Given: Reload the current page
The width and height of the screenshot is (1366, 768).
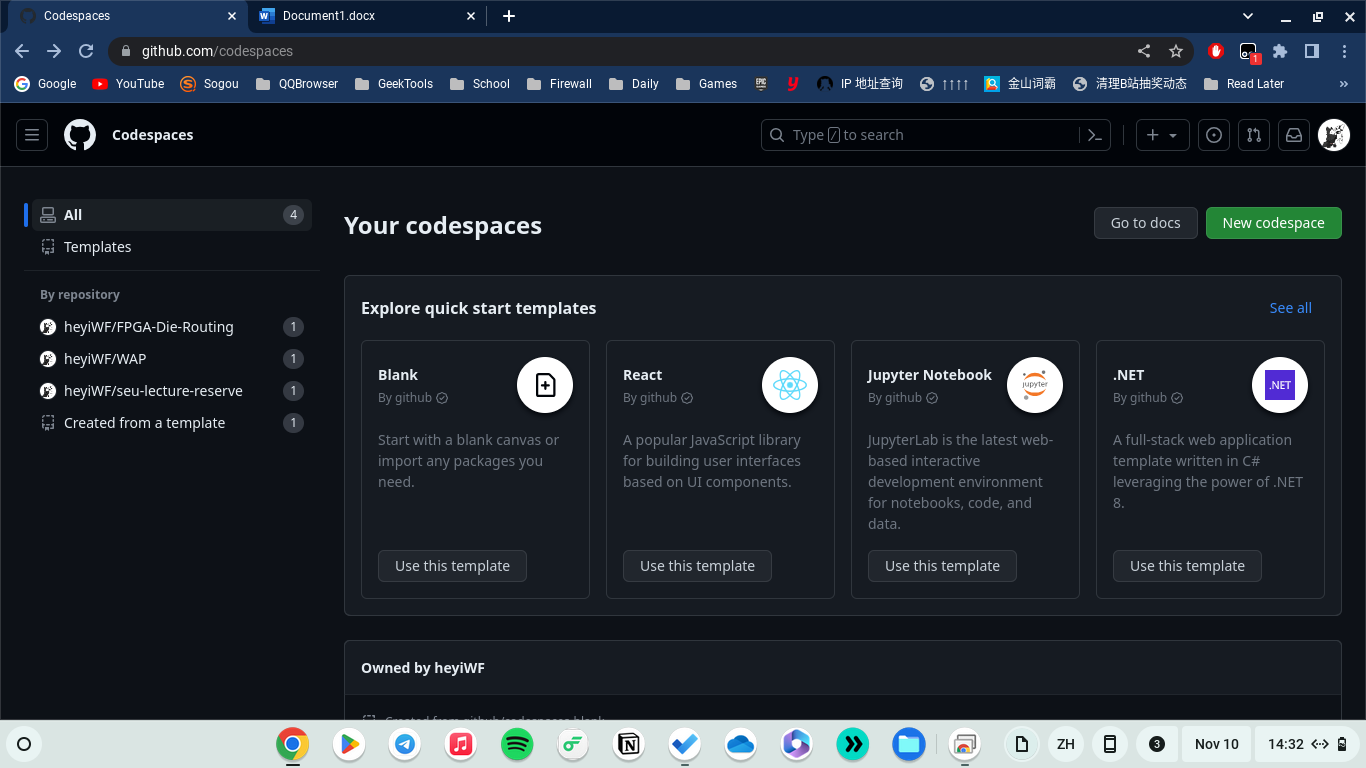Looking at the screenshot, I should pos(86,51).
